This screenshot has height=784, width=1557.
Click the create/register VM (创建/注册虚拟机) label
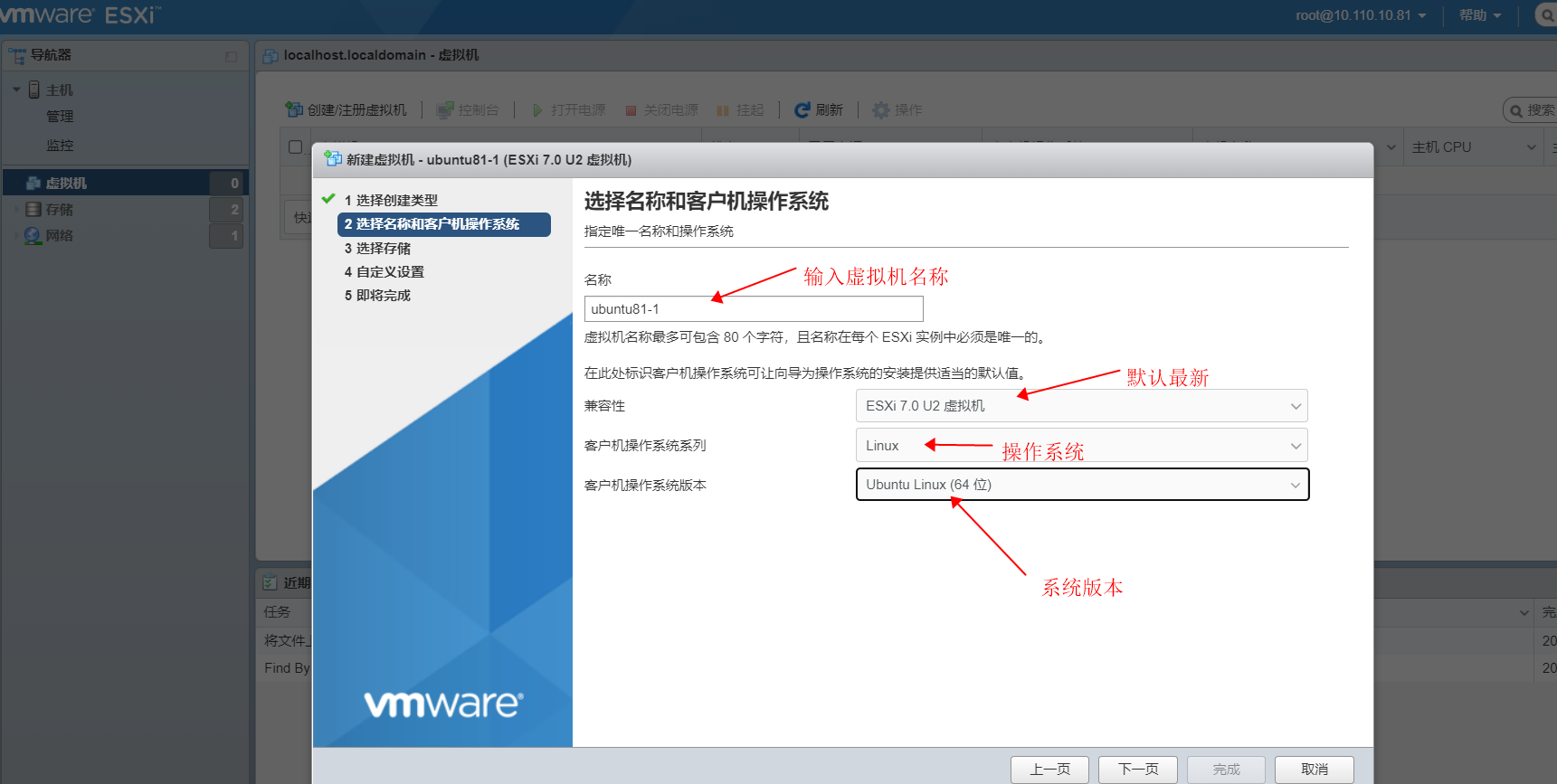(x=357, y=110)
